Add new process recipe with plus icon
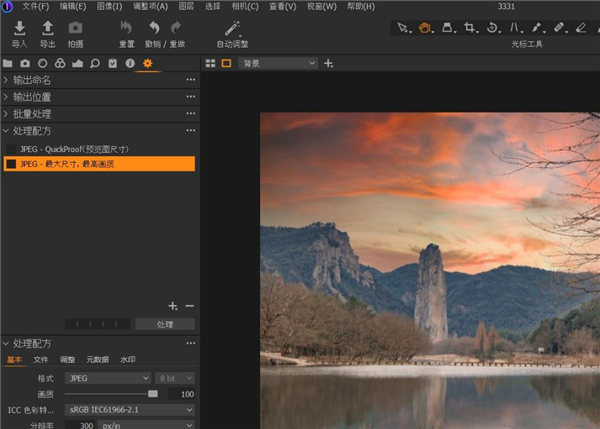 [x=172, y=306]
